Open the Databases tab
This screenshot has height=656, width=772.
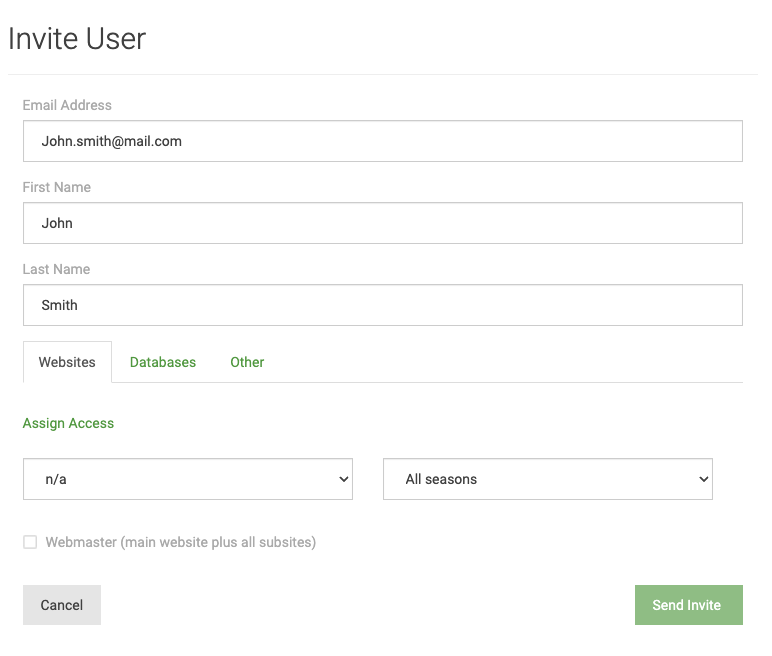(x=162, y=362)
